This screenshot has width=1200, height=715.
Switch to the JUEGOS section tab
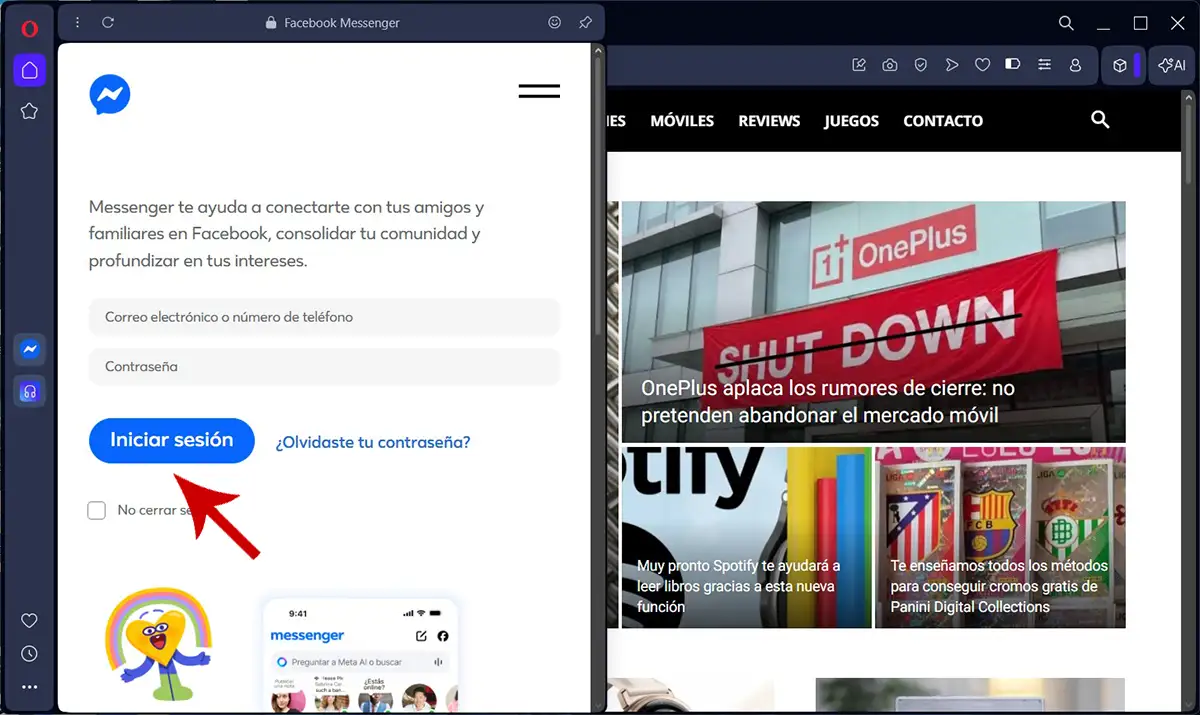click(851, 120)
